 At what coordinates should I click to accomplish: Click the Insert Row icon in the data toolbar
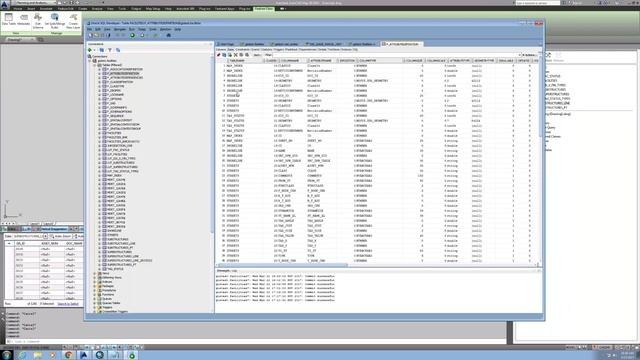point(230,55)
